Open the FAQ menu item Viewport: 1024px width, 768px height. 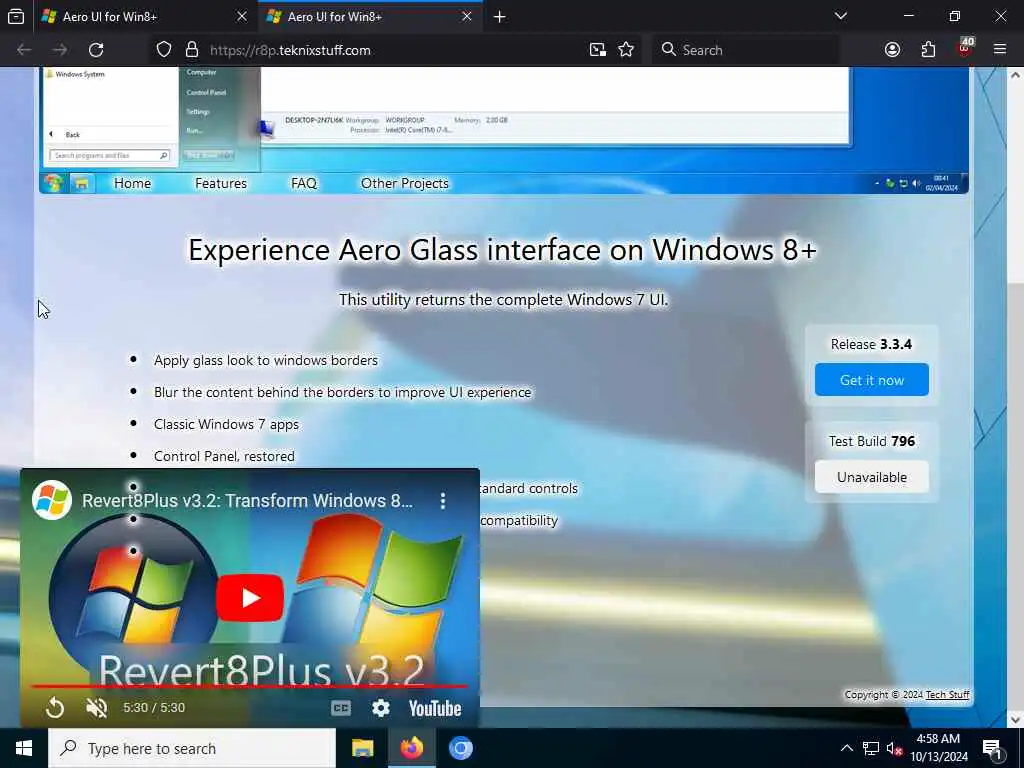coord(304,184)
